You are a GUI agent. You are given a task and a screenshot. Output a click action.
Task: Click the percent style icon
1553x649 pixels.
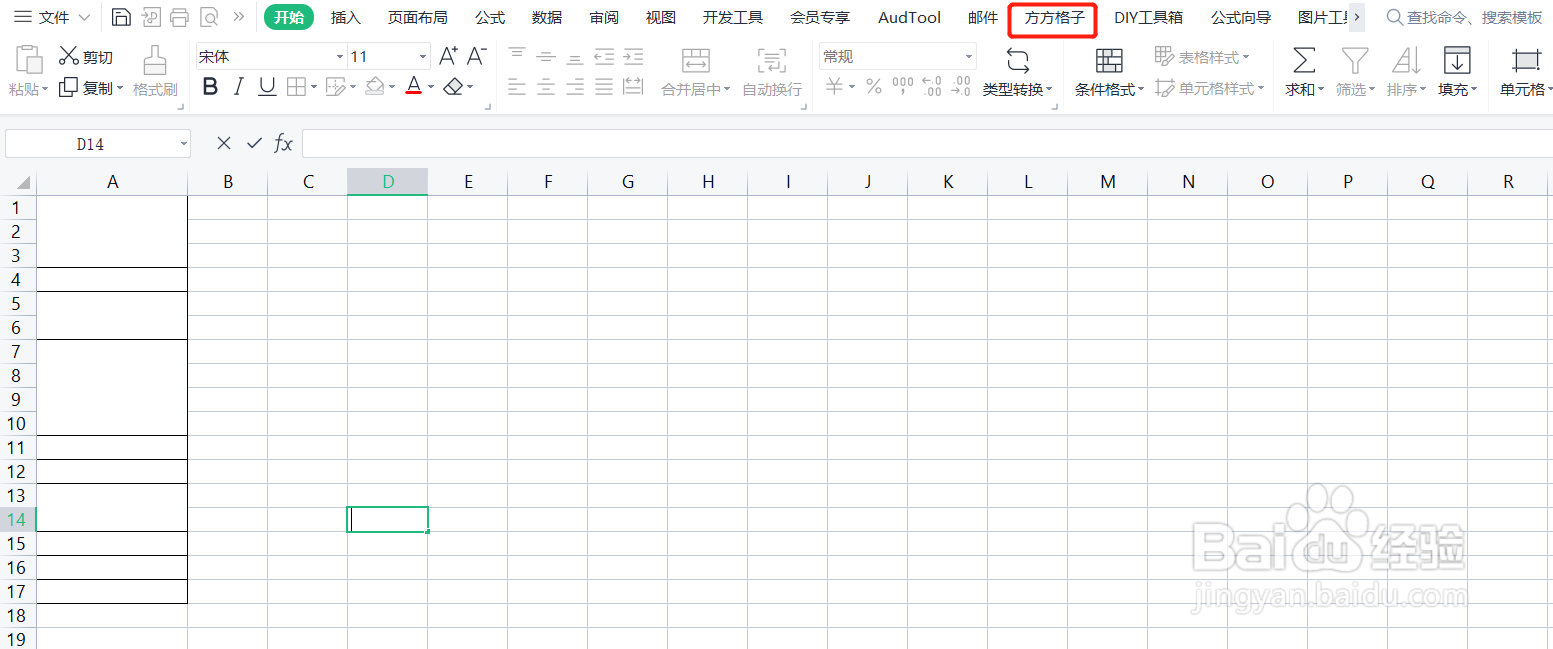click(874, 87)
